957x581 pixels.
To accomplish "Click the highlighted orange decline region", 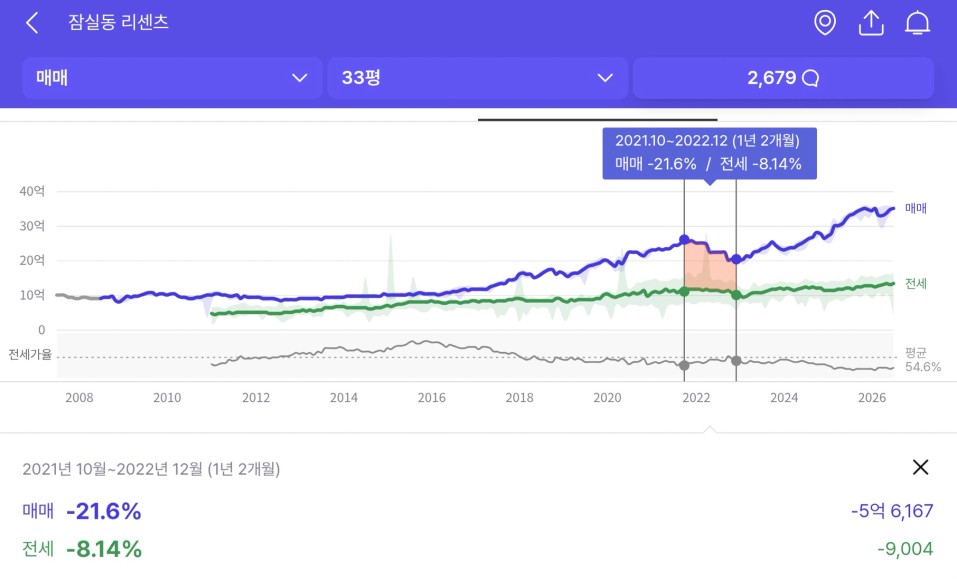I will pos(710,267).
